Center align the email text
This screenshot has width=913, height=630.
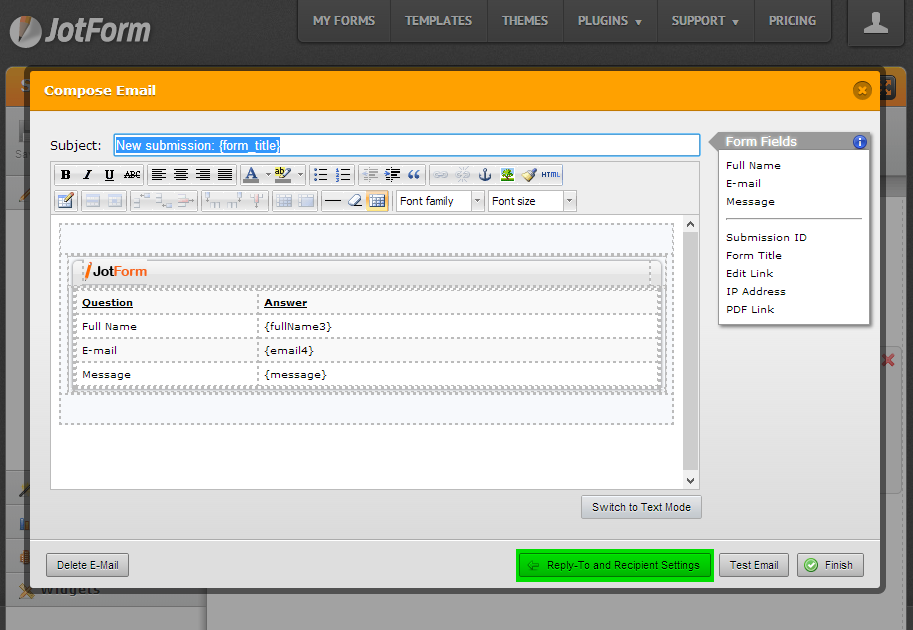tap(181, 175)
